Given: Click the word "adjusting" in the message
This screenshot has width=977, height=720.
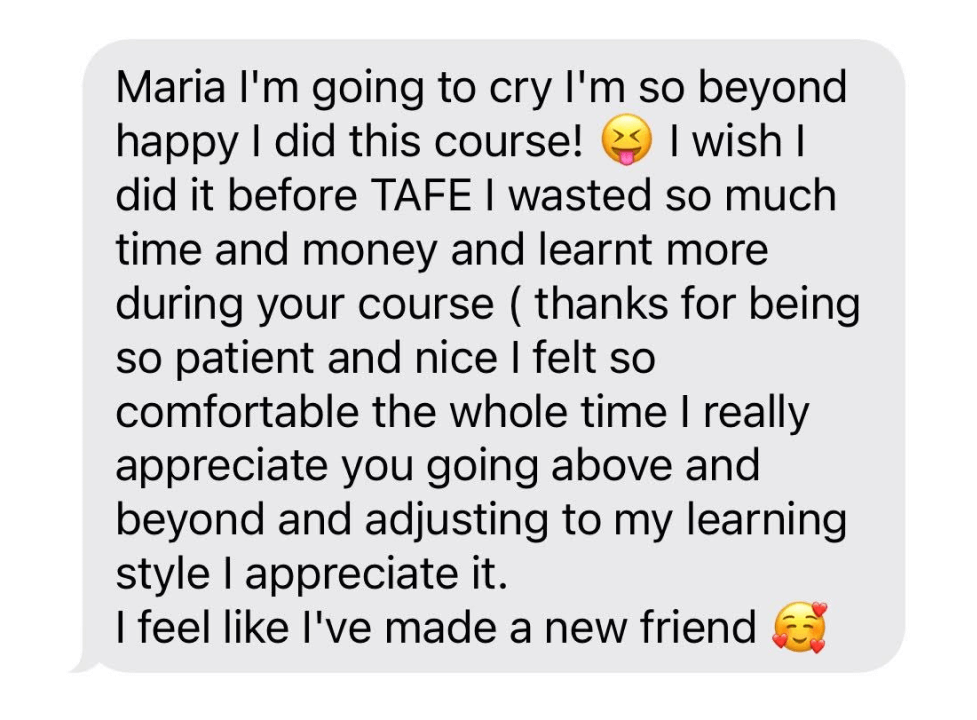Looking at the screenshot, I should [x=455, y=522].
